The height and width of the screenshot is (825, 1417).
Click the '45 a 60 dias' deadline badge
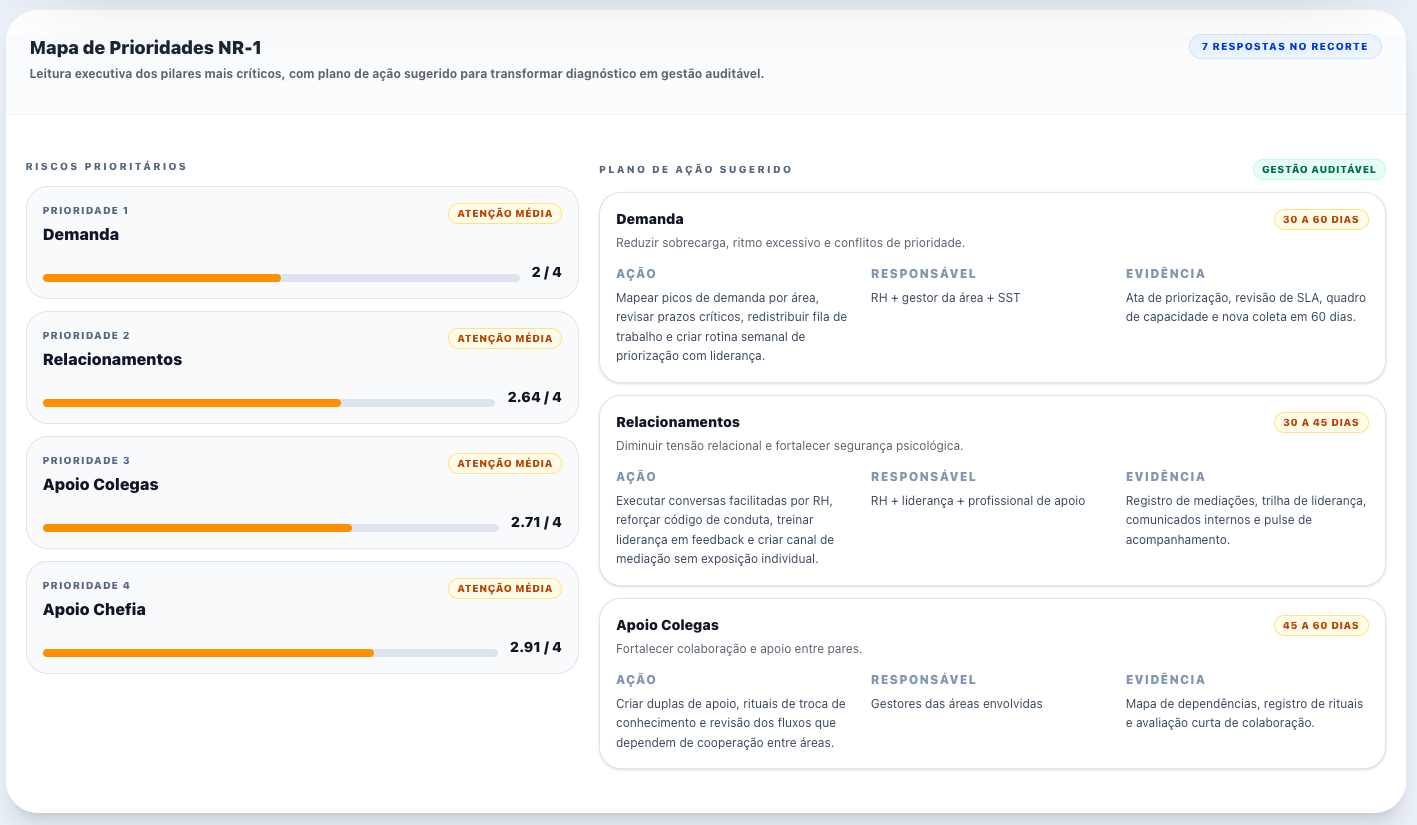(1321, 626)
